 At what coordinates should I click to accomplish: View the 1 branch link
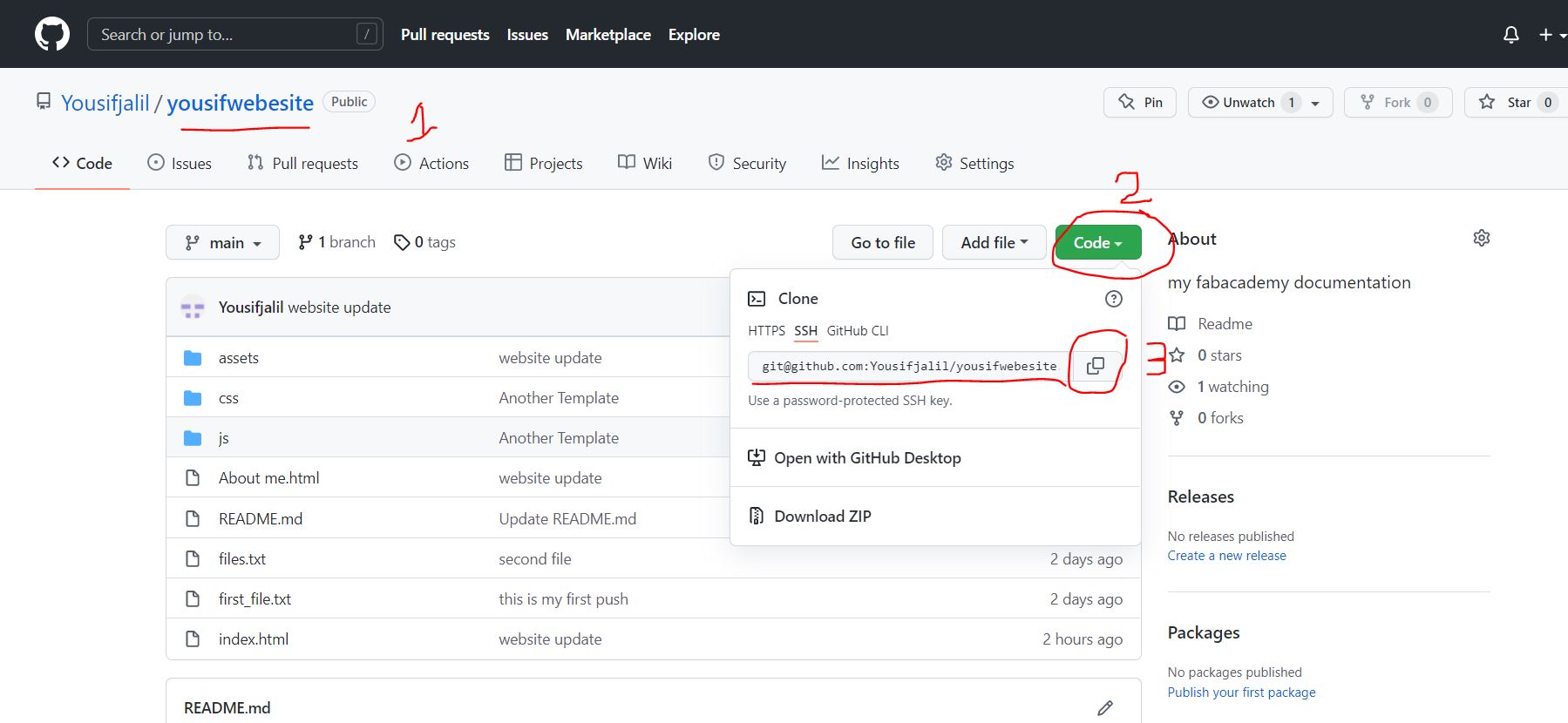click(x=336, y=242)
